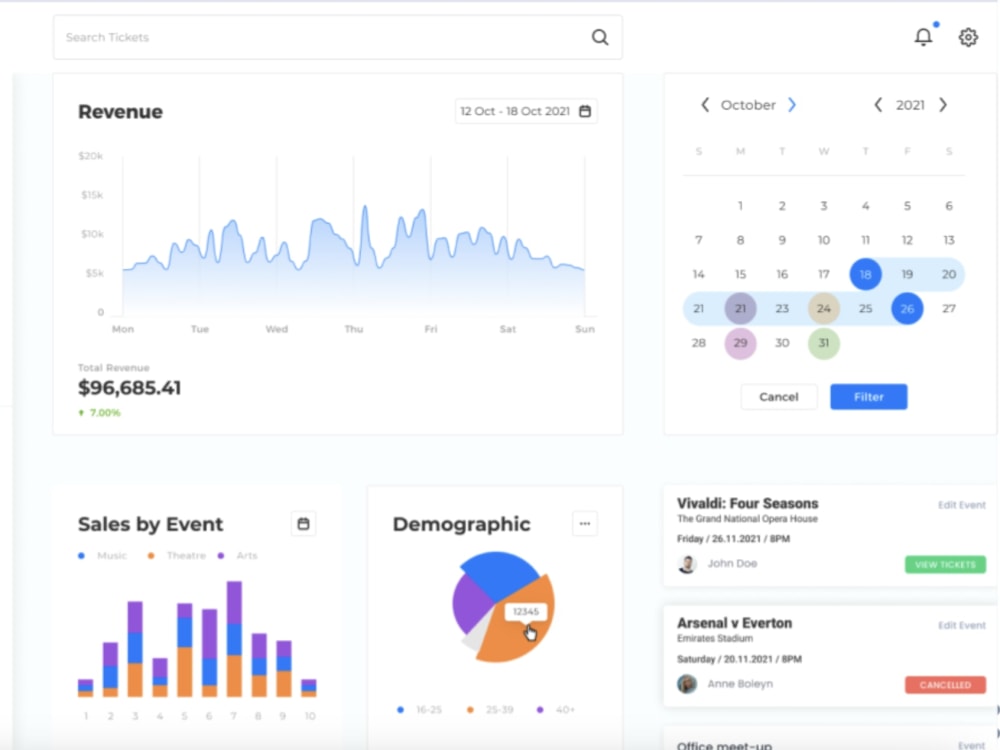Select calendar day 31
The width and height of the screenshot is (1000, 750).
[x=824, y=343]
